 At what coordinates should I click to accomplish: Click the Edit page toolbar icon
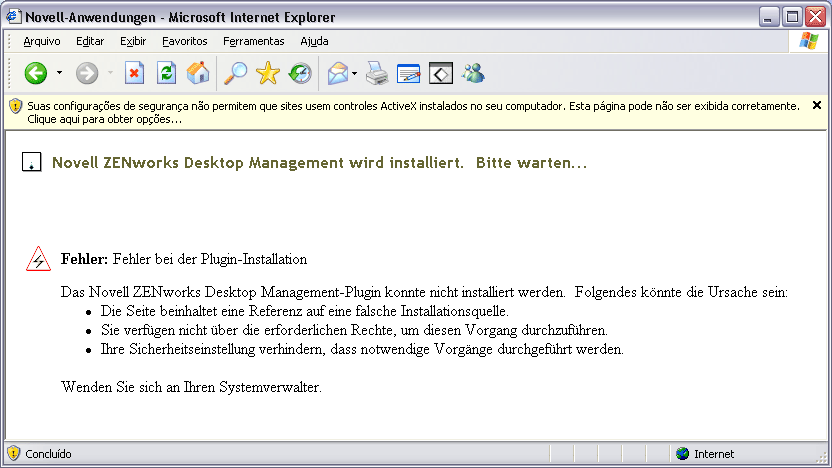click(x=409, y=73)
